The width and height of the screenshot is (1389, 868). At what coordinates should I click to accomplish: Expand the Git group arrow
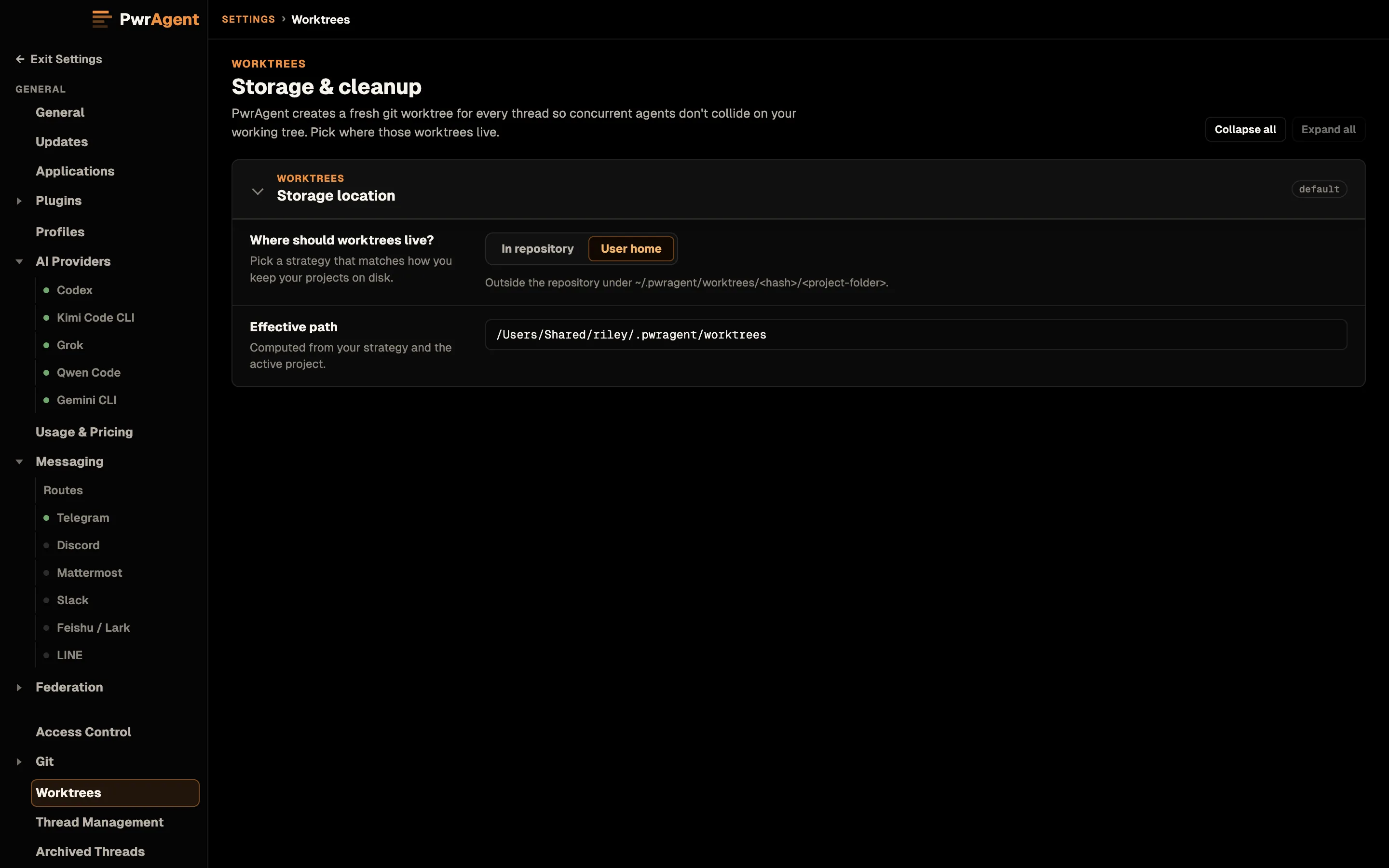(x=19, y=762)
